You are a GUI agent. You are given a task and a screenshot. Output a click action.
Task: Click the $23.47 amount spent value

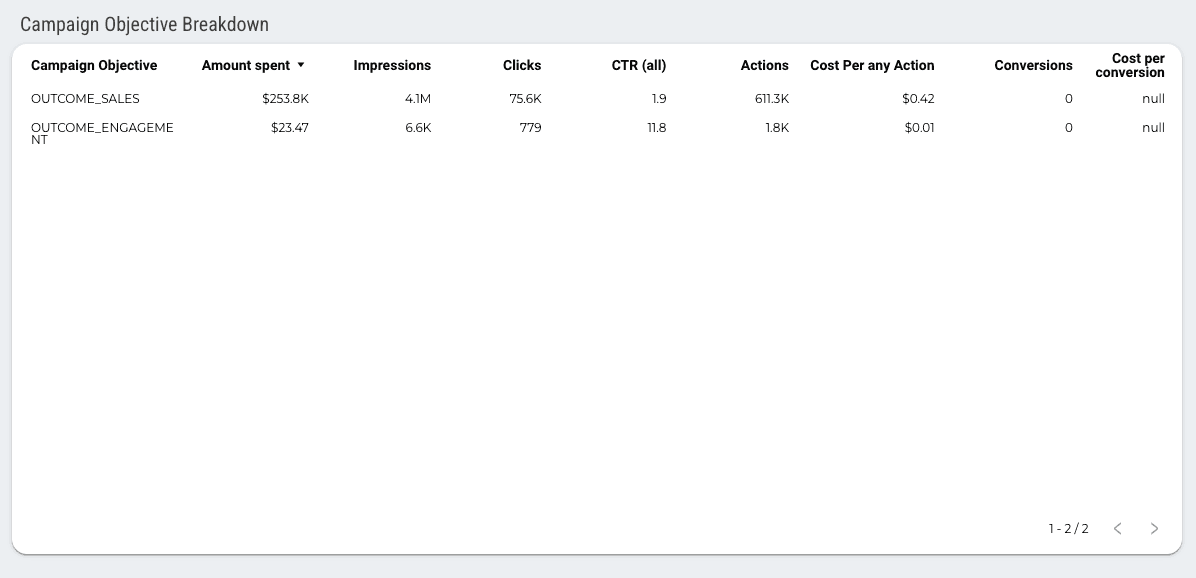[290, 128]
